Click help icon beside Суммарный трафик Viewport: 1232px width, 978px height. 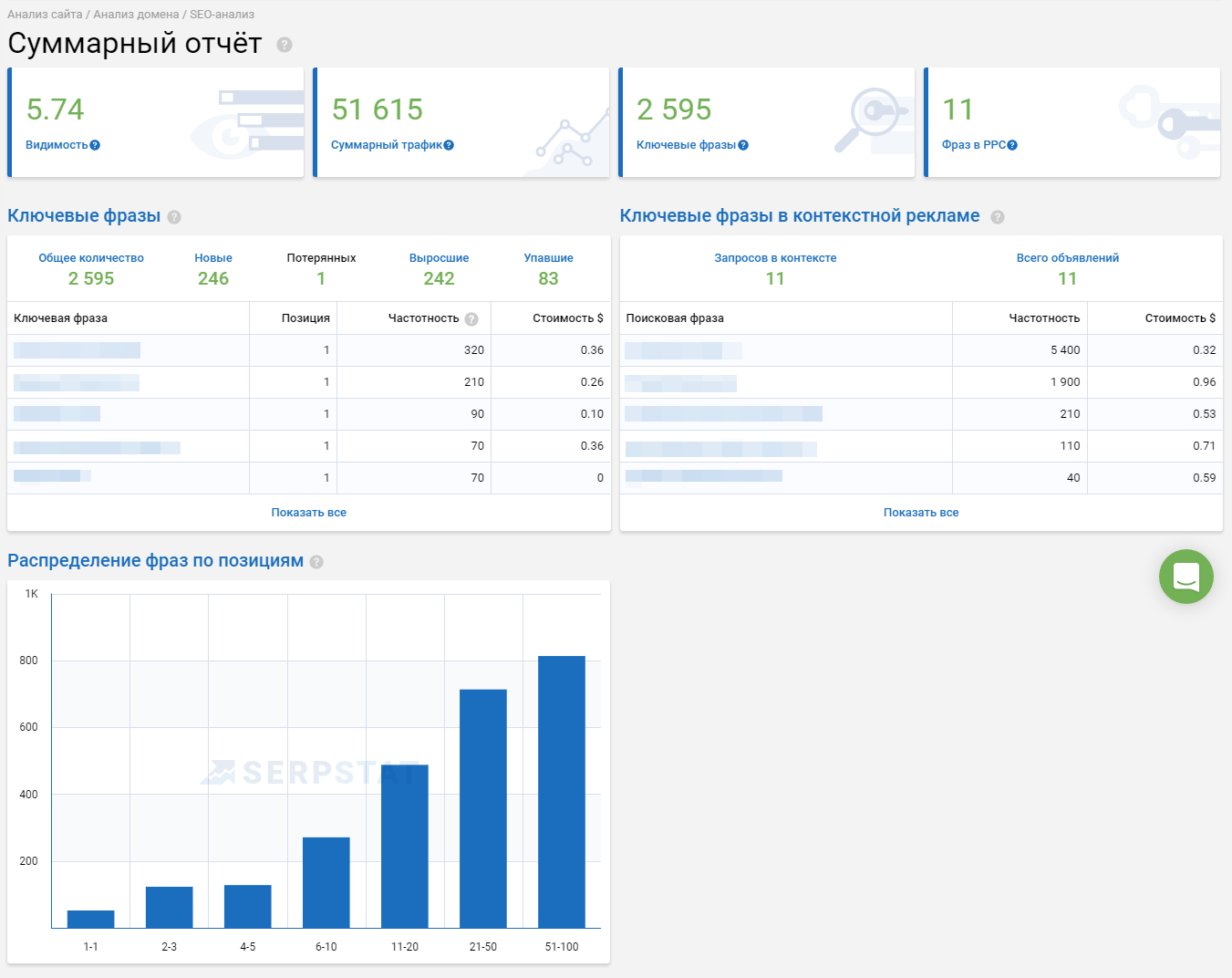click(x=449, y=145)
